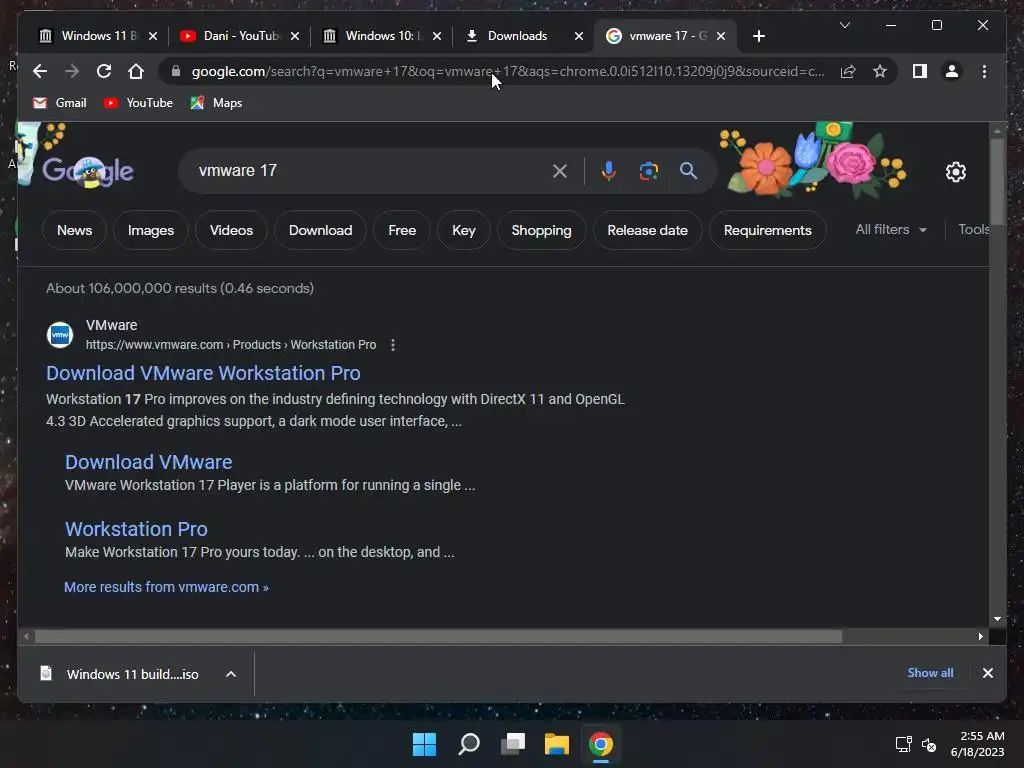Open Chrome three-dot menu
The height and width of the screenshot is (768, 1024).
point(984,71)
